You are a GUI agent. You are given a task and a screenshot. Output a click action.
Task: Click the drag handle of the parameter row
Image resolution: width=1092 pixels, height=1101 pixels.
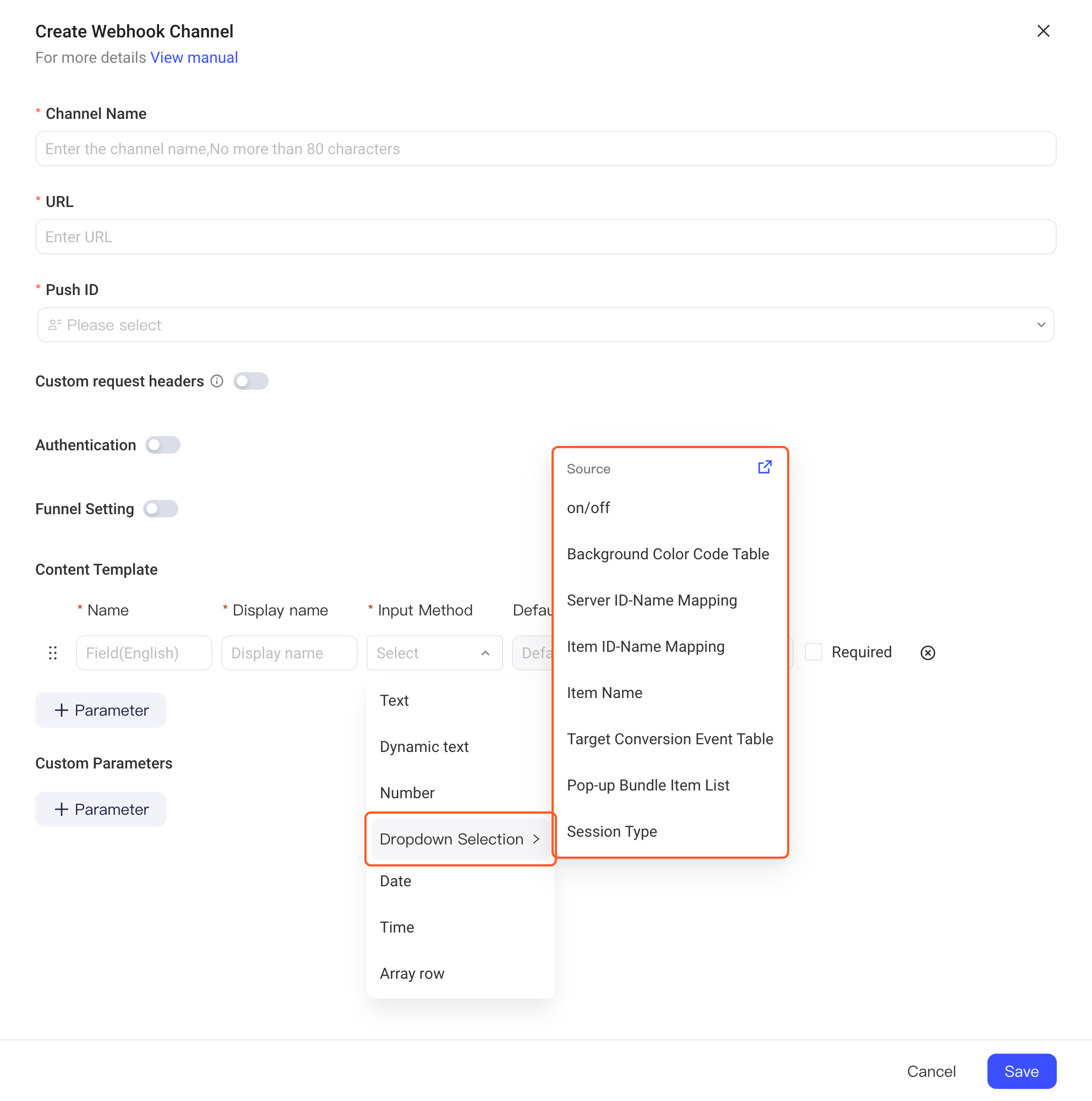tap(53, 653)
